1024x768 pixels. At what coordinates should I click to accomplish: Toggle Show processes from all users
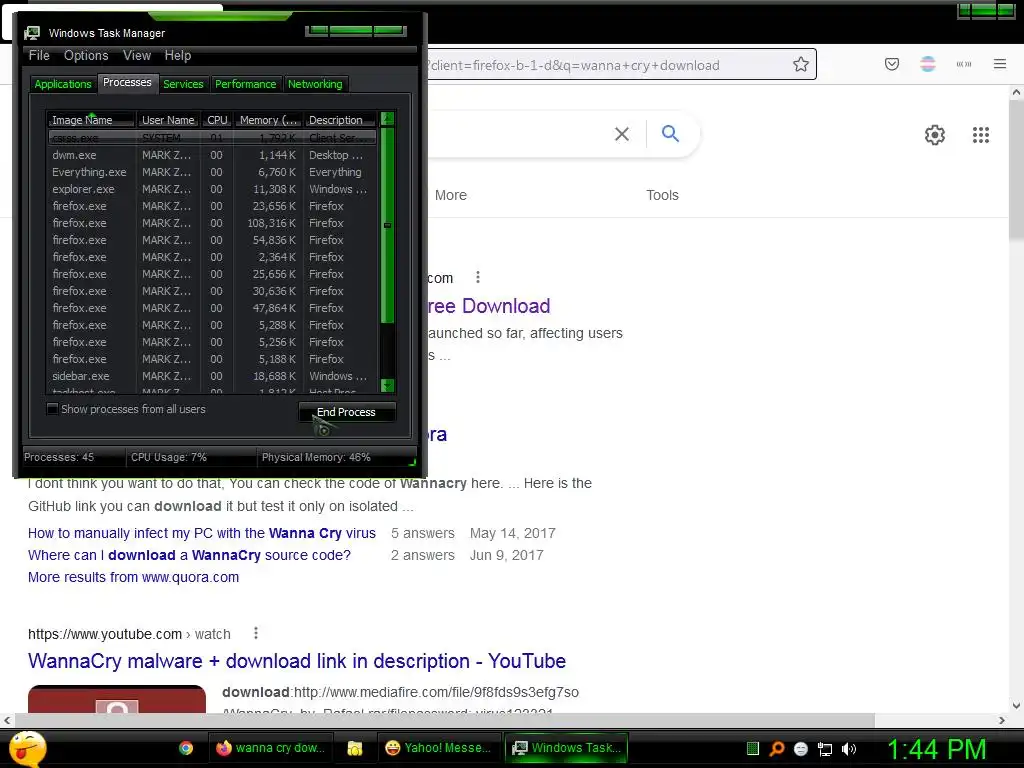(x=53, y=409)
